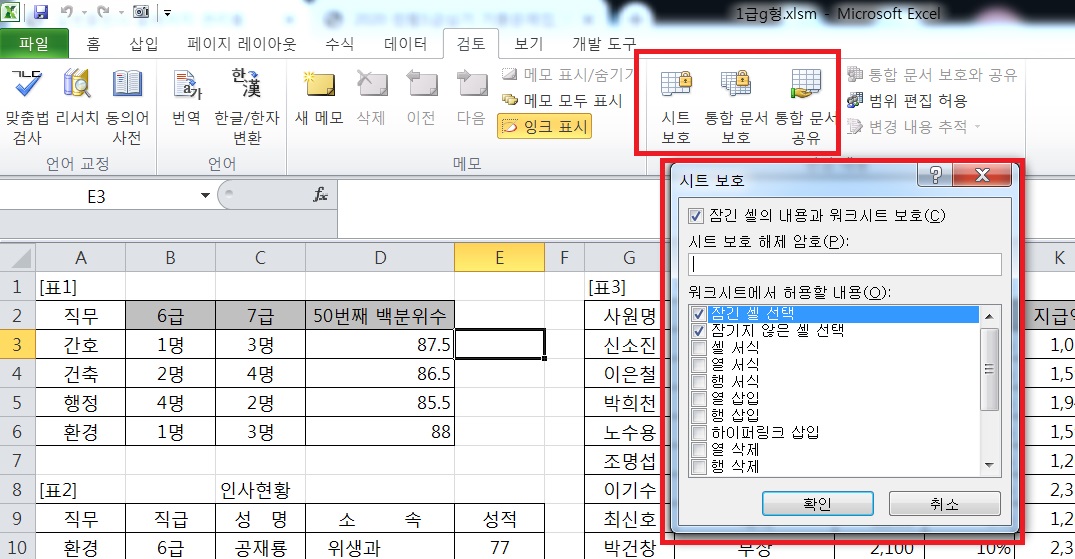Expand the Name Box dropdown arrow

point(206,196)
